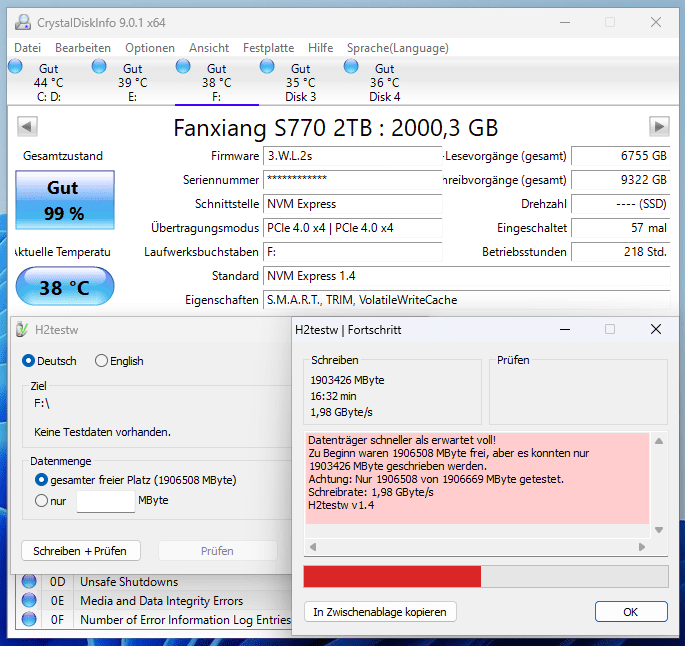The width and height of the screenshot is (685, 646).
Task: Click the Eigenschaften field with S.M.A.R.T., TRIM
Action: 467,300
